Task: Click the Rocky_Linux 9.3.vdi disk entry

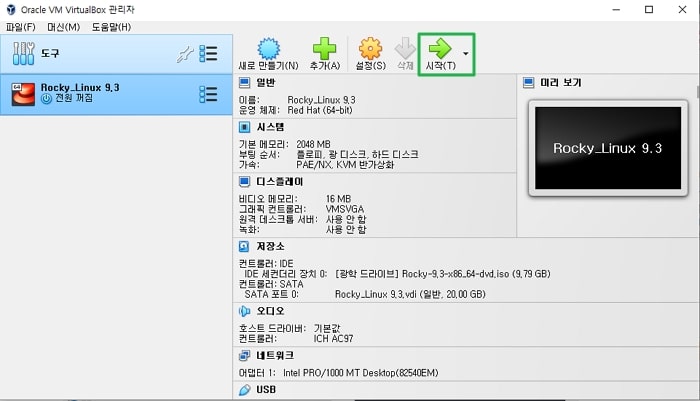Action: (x=410, y=294)
